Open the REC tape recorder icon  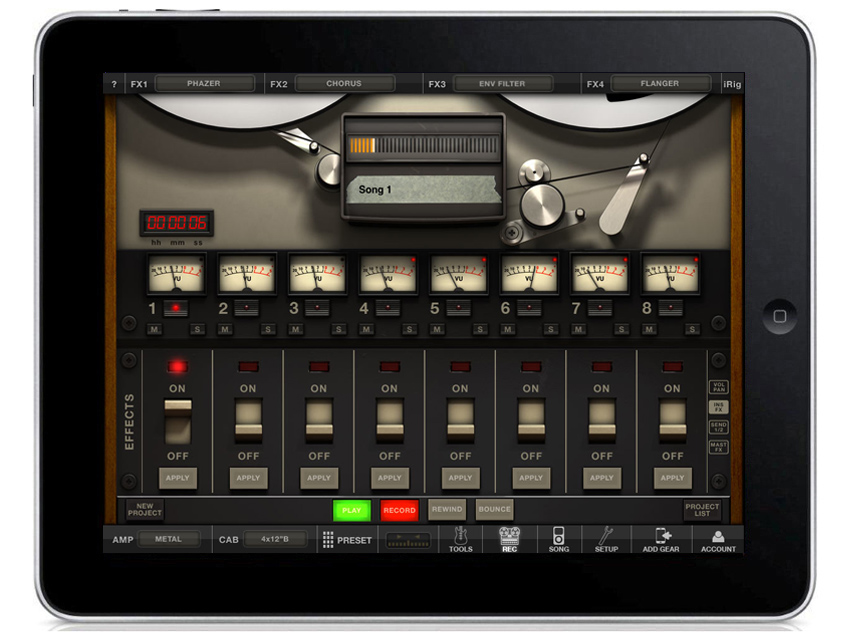coord(509,539)
